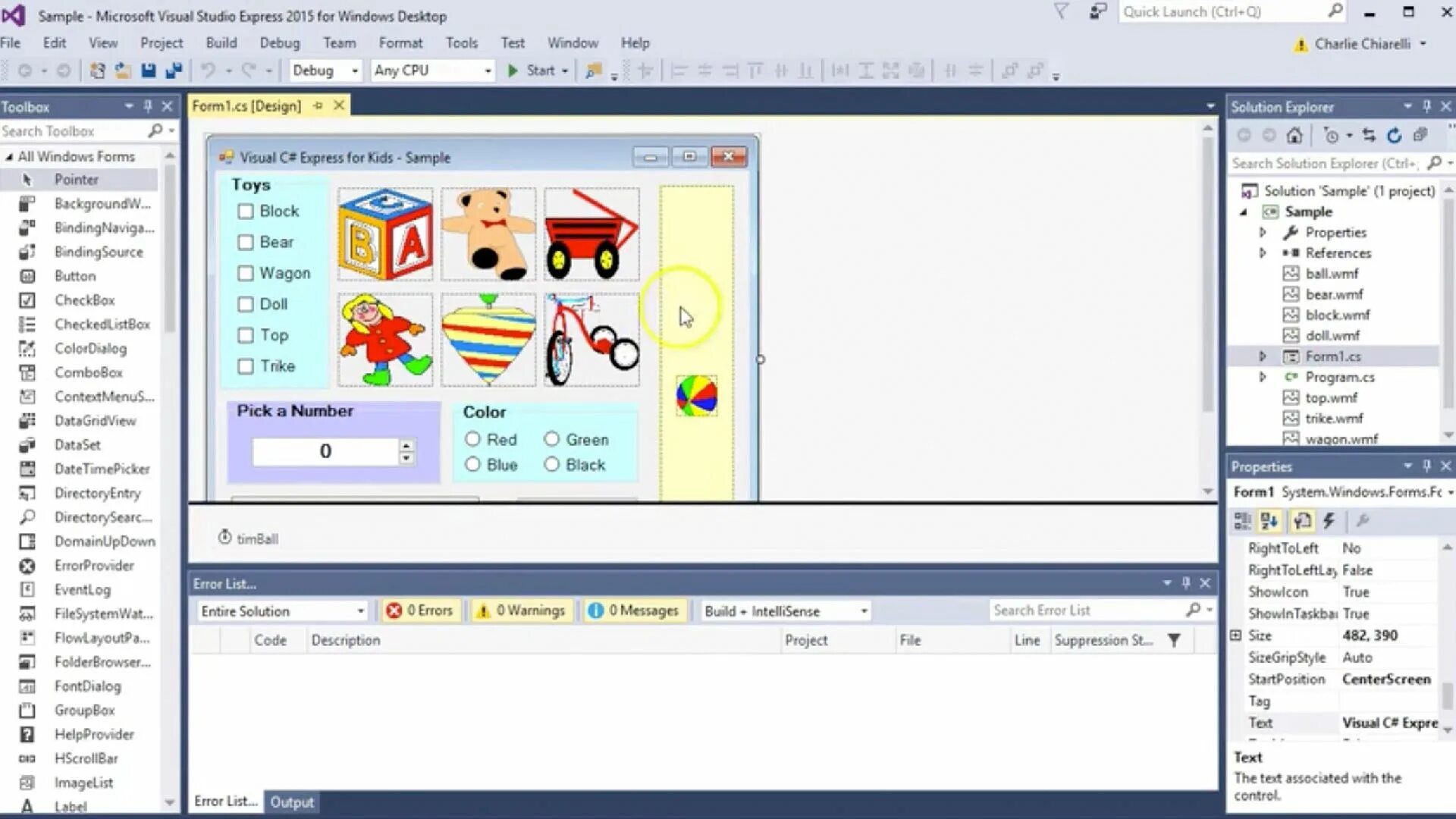Click the Refresh icon in Solution Explorer
The height and width of the screenshot is (819, 1456).
click(x=1394, y=136)
